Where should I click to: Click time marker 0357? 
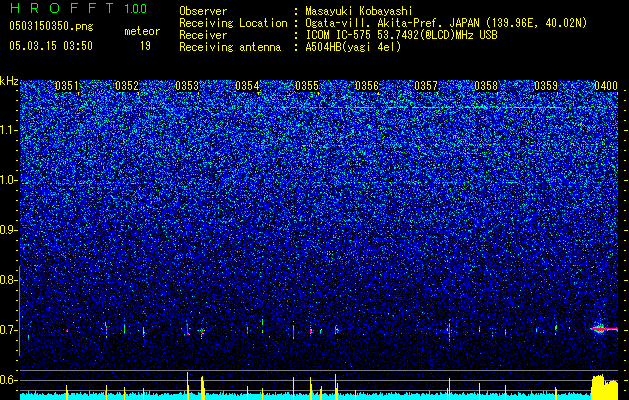pyautogui.click(x=426, y=86)
